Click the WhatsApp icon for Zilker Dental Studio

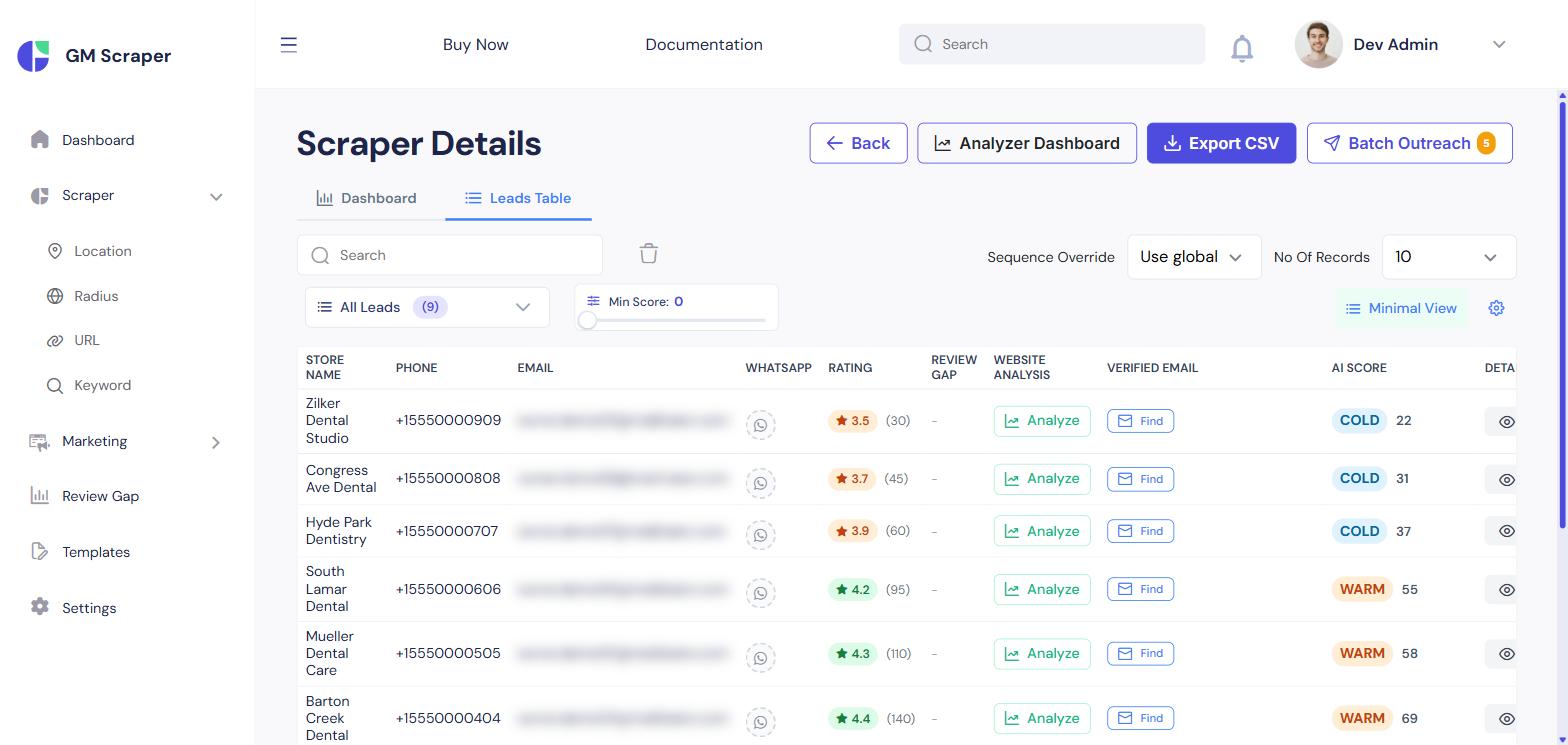click(x=761, y=425)
